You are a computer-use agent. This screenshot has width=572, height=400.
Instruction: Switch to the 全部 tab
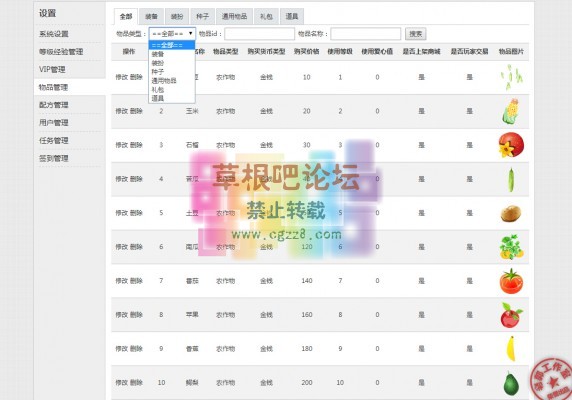(x=126, y=16)
